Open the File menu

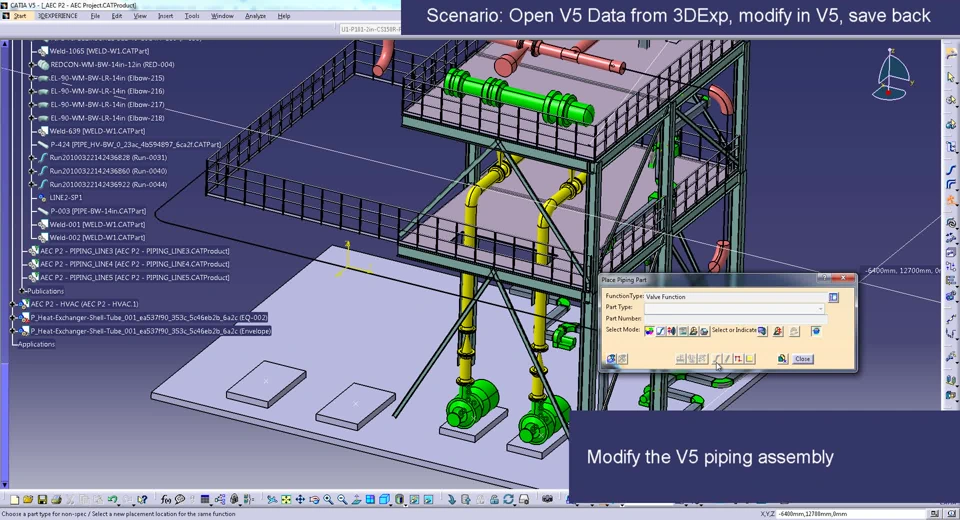95,16
